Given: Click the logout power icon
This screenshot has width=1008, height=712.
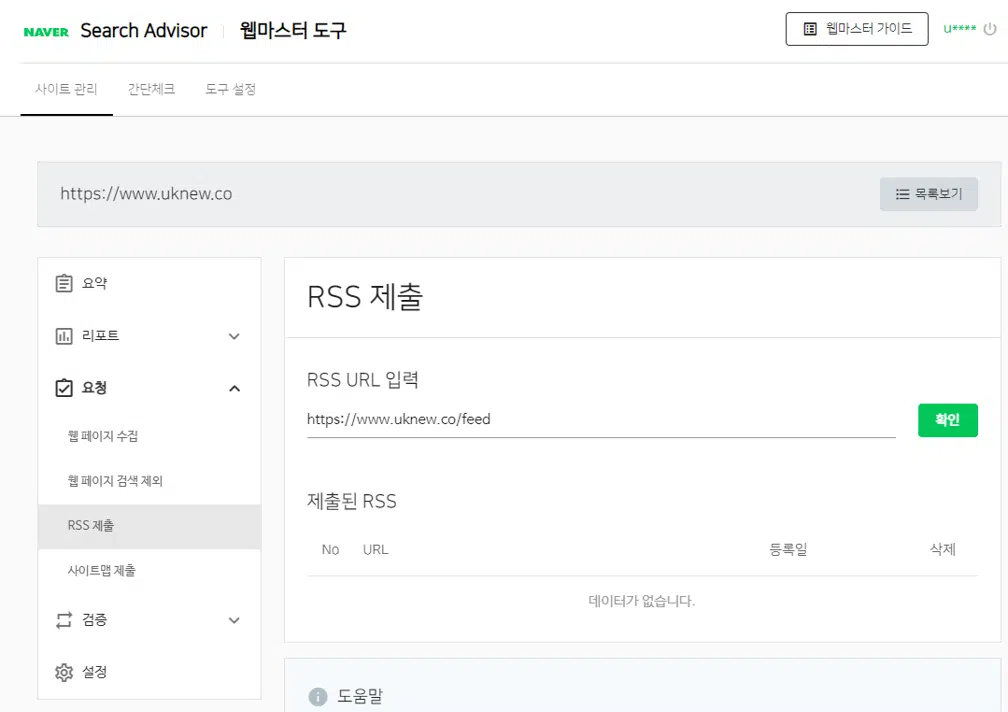Looking at the screenshot, I should pos(990,29).
